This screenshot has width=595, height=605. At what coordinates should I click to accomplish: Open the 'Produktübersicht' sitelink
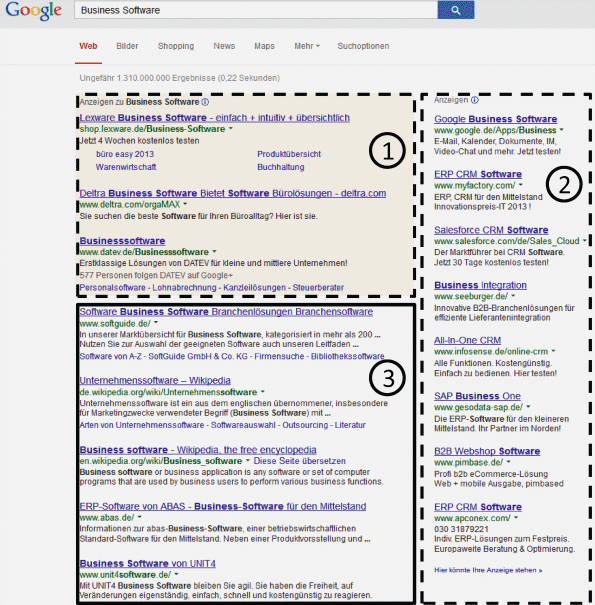(289, 154)
